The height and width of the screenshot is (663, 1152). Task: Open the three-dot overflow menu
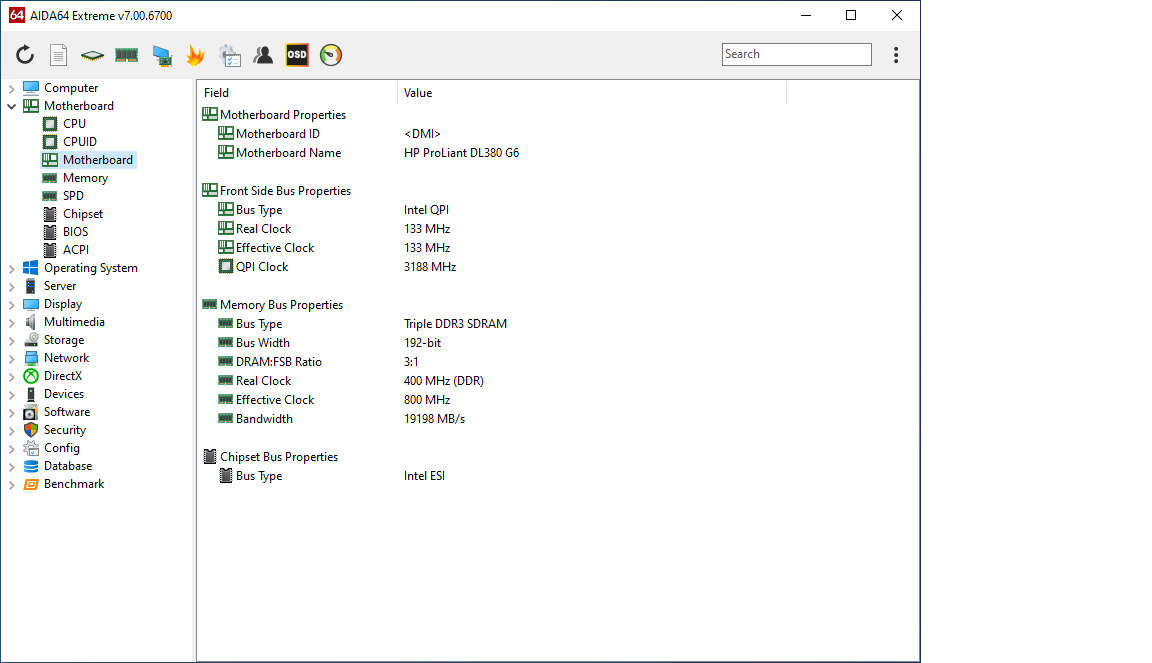[x=896, y=55]
